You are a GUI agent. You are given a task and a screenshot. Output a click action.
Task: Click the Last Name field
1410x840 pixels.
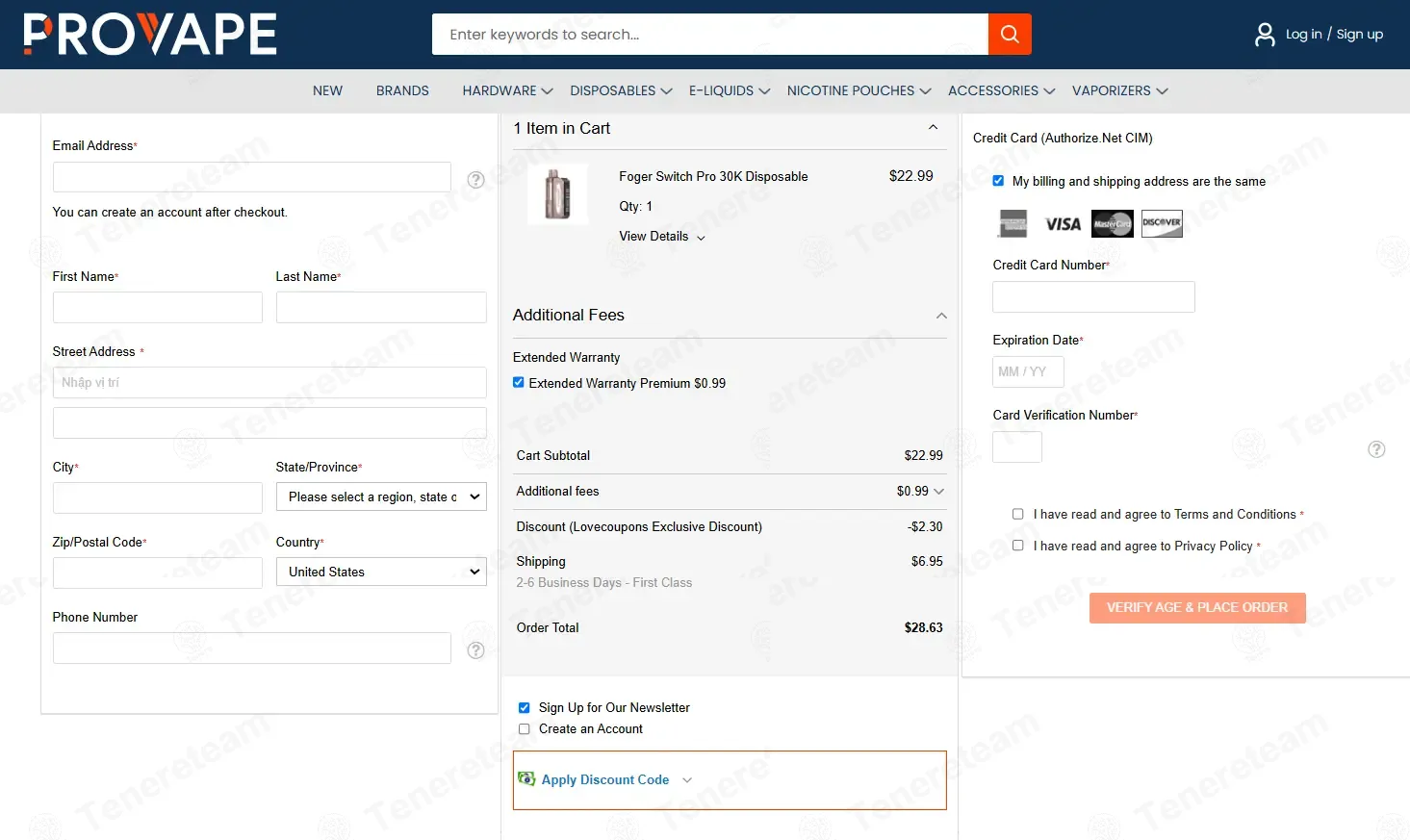[x=381, y=308]
